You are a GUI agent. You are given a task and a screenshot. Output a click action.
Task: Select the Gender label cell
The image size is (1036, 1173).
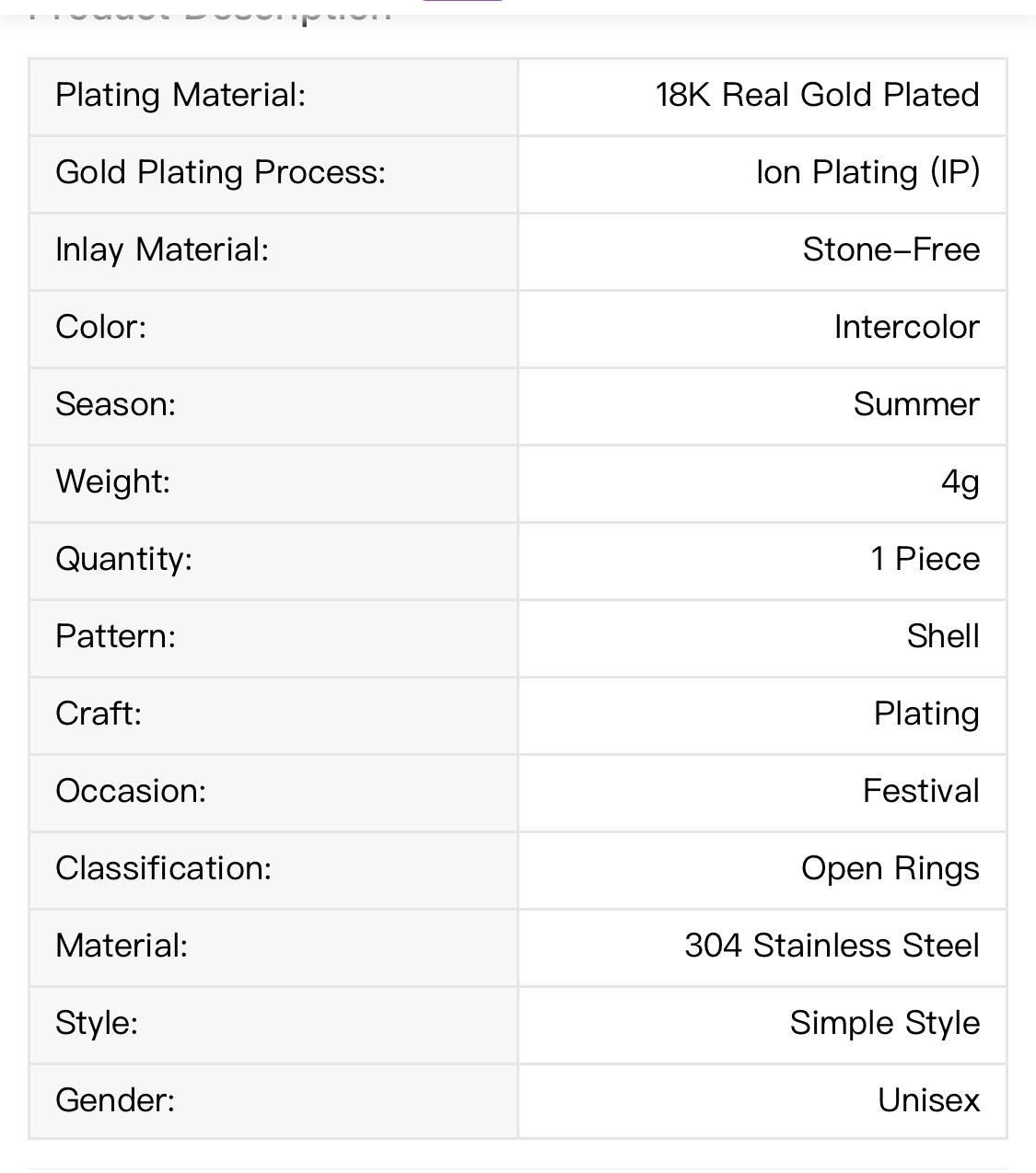[x=274, y=1101]
